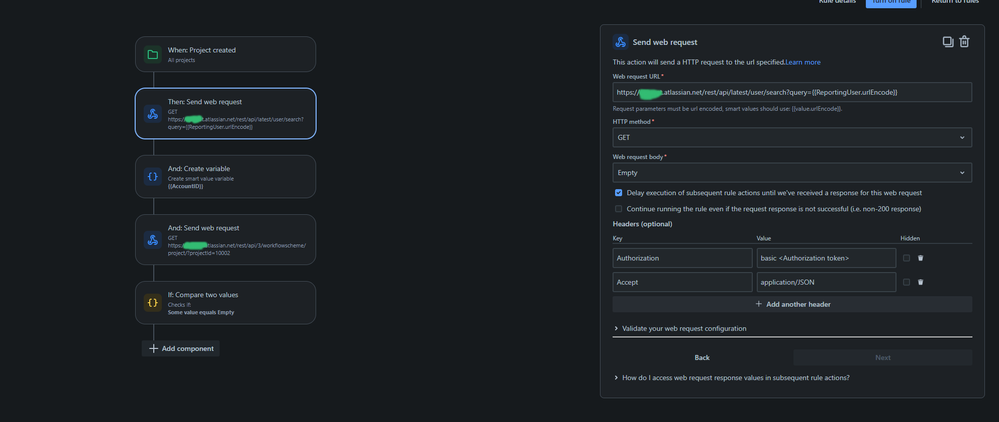Click 'Add another header' button

click(x=792, y=304)
